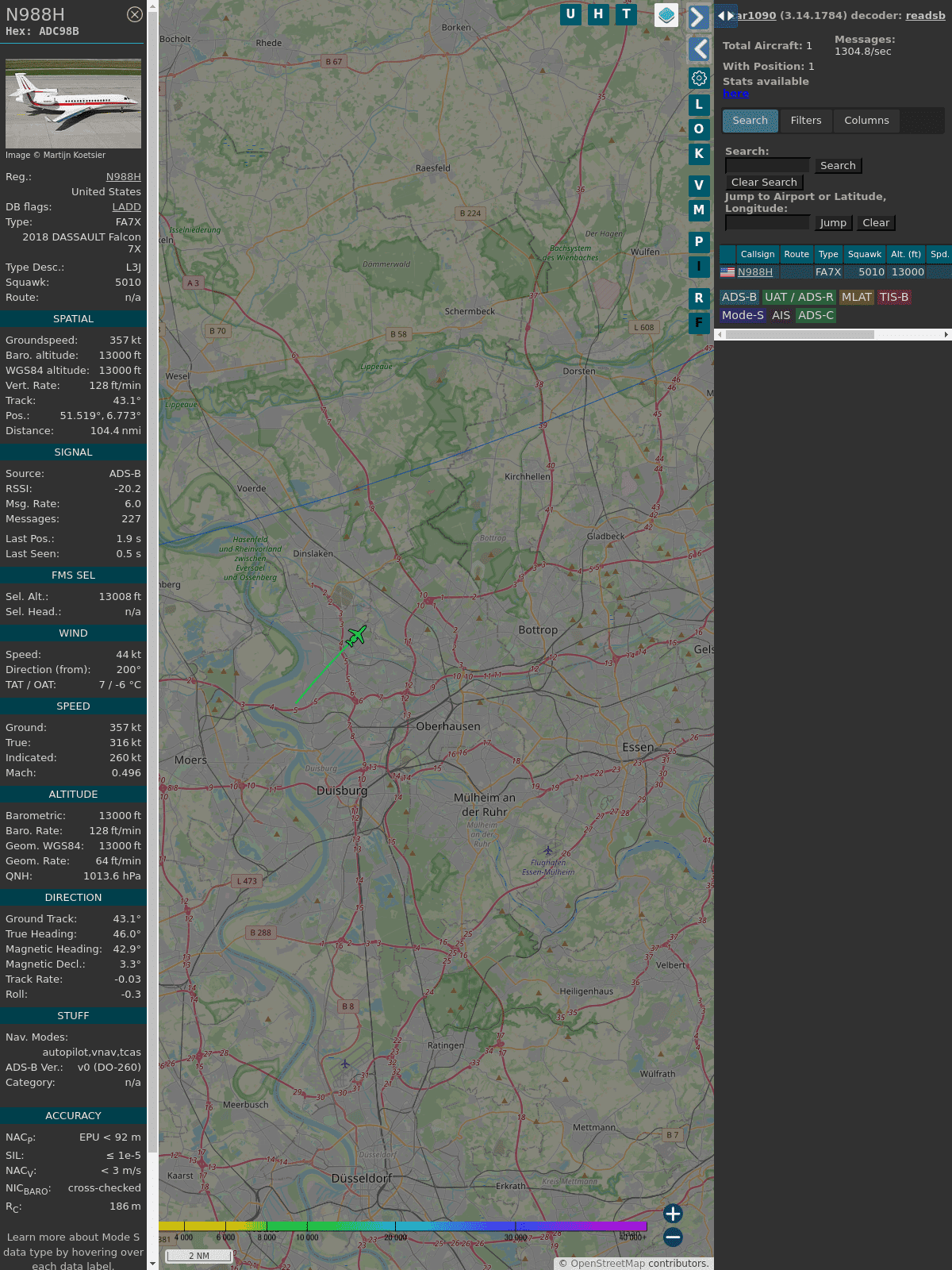Toggle the U map button

tap(570, 14)
